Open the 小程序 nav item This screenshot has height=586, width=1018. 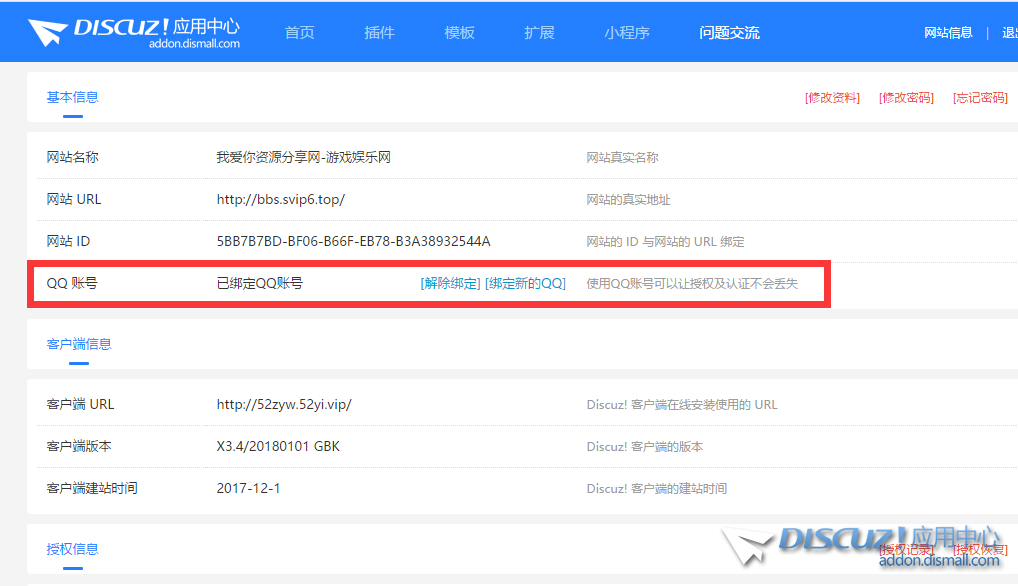(627, 32)
